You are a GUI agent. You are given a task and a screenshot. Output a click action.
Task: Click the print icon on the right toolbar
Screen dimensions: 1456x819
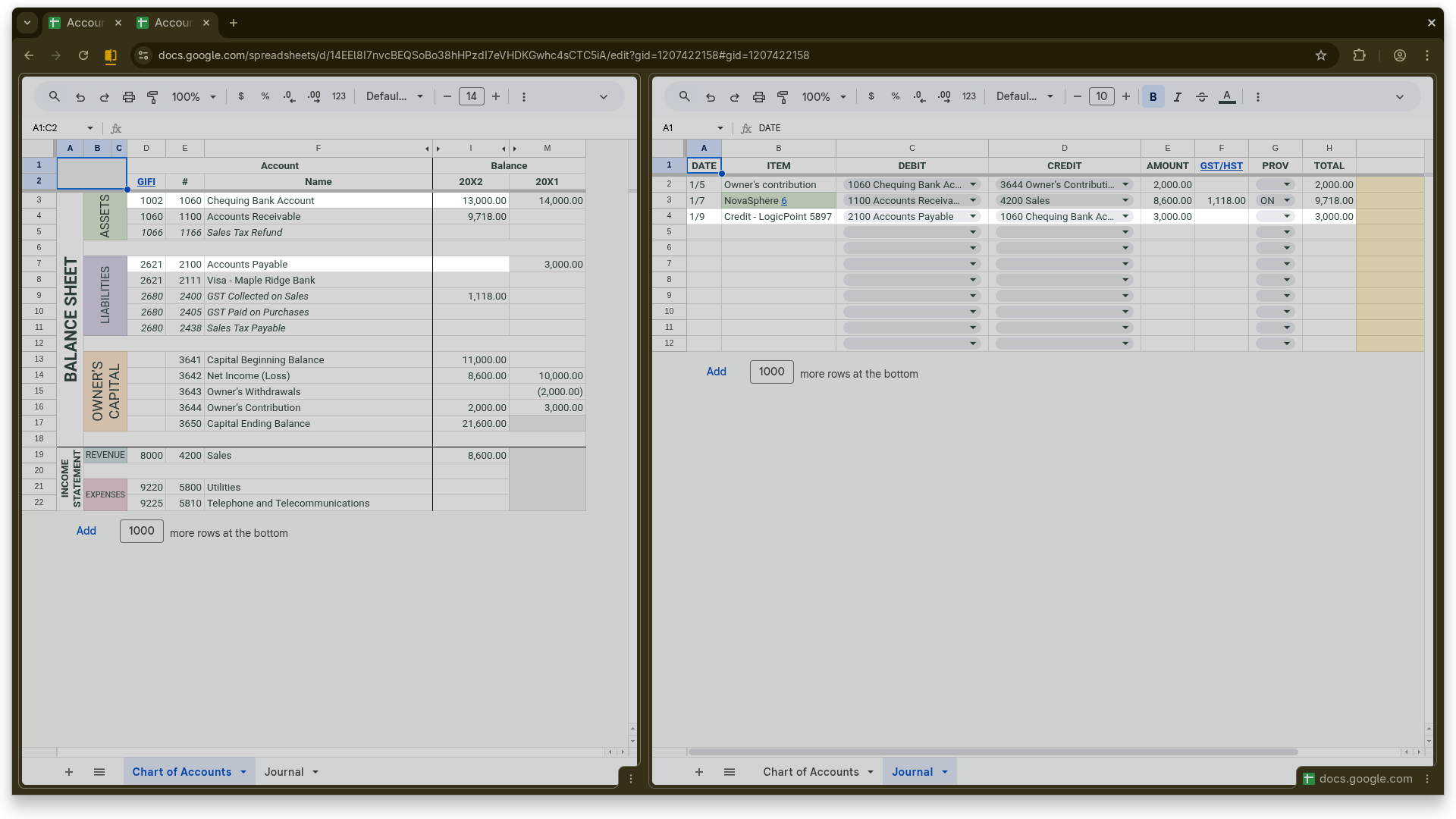[758, 96]
